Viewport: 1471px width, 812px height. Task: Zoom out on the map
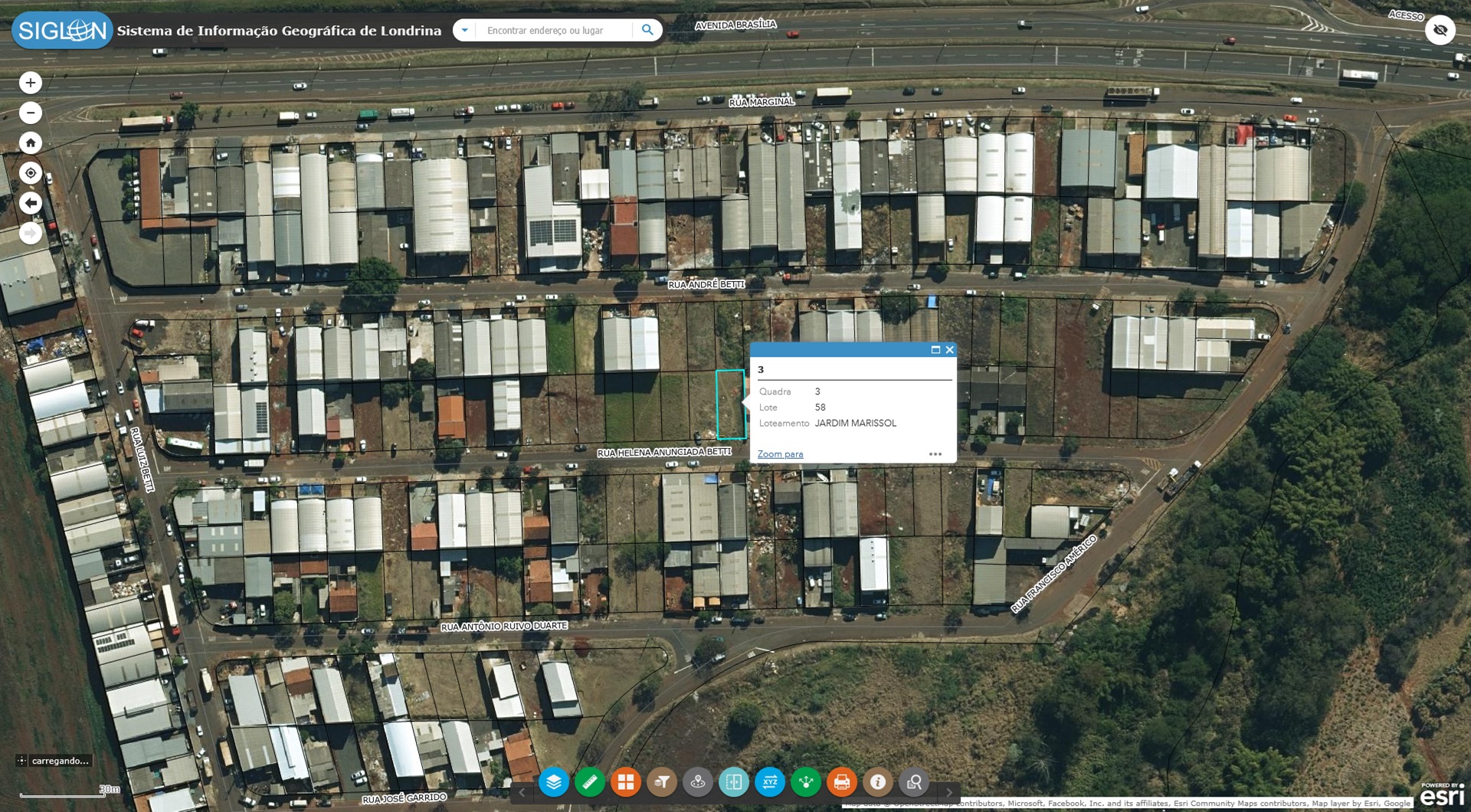(x=31, y=113)
